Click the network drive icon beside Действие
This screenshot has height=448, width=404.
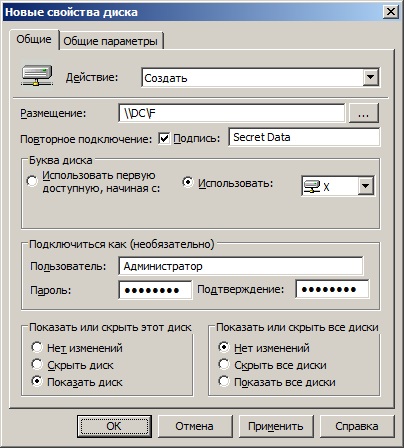[x=37, y=76]
